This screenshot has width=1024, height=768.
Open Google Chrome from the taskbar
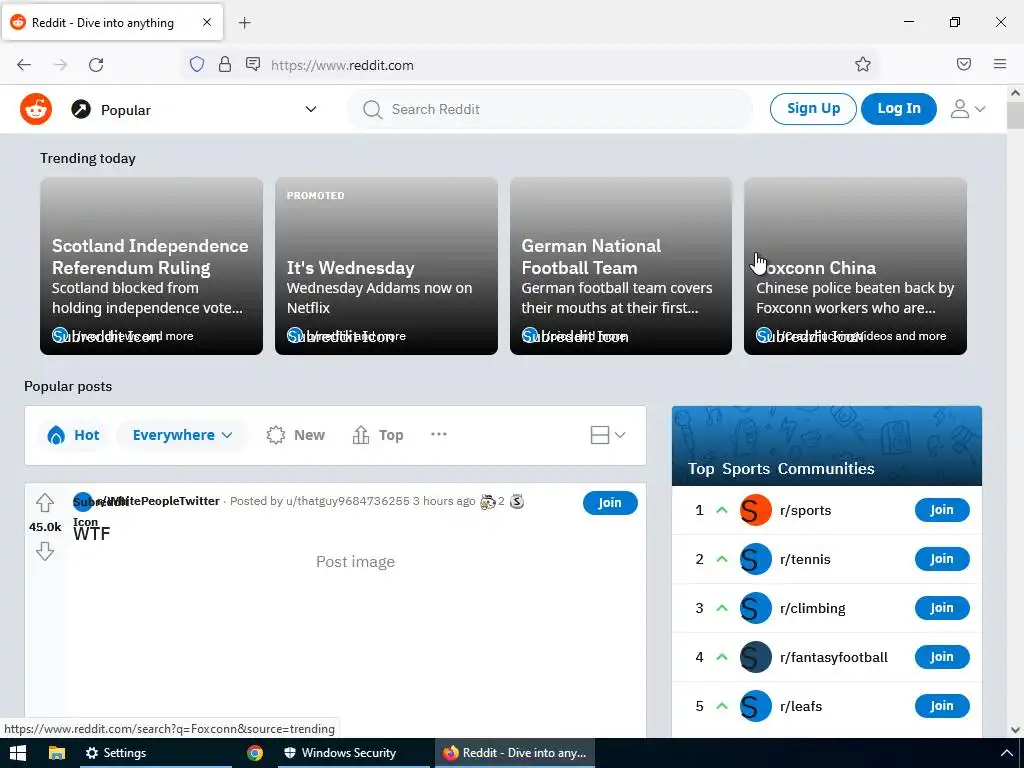coord(255,753)
